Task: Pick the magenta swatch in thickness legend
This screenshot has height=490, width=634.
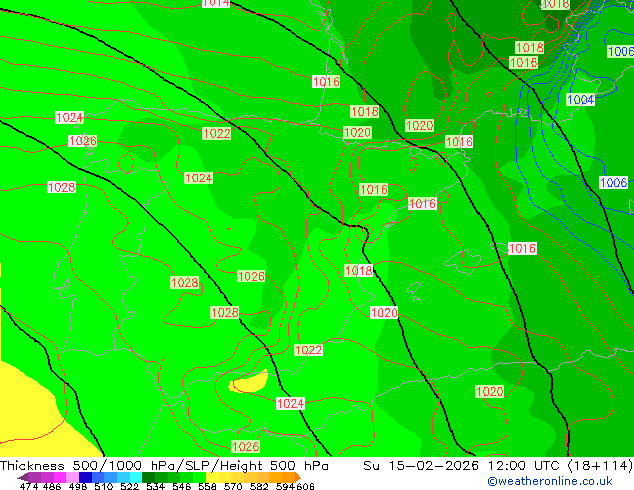Action: [x=60, y=477]
